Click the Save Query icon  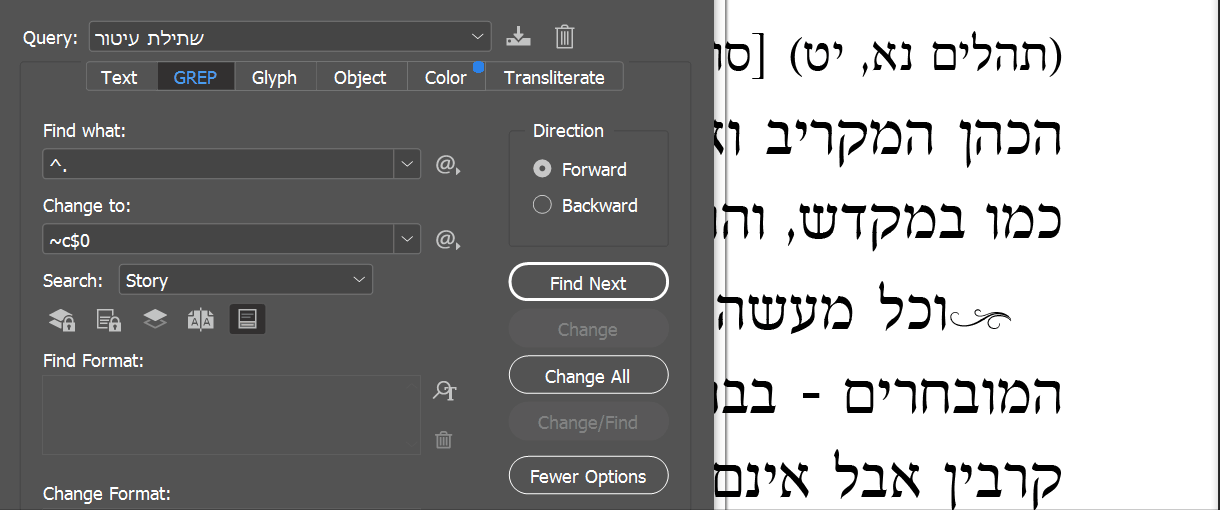tap(518, 38)
